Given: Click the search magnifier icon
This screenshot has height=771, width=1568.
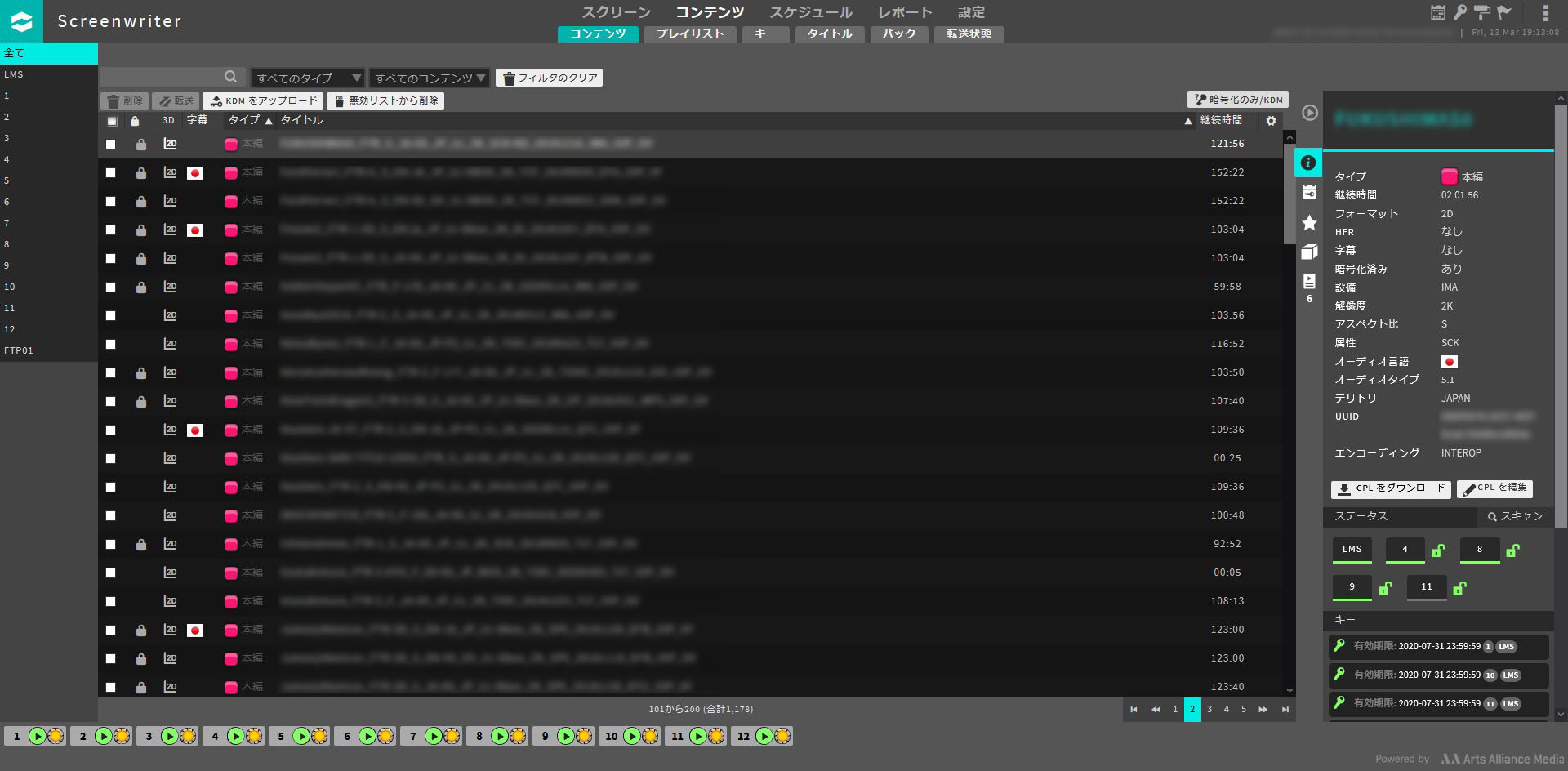Looking at the screenshot, I should click(231, 77).
